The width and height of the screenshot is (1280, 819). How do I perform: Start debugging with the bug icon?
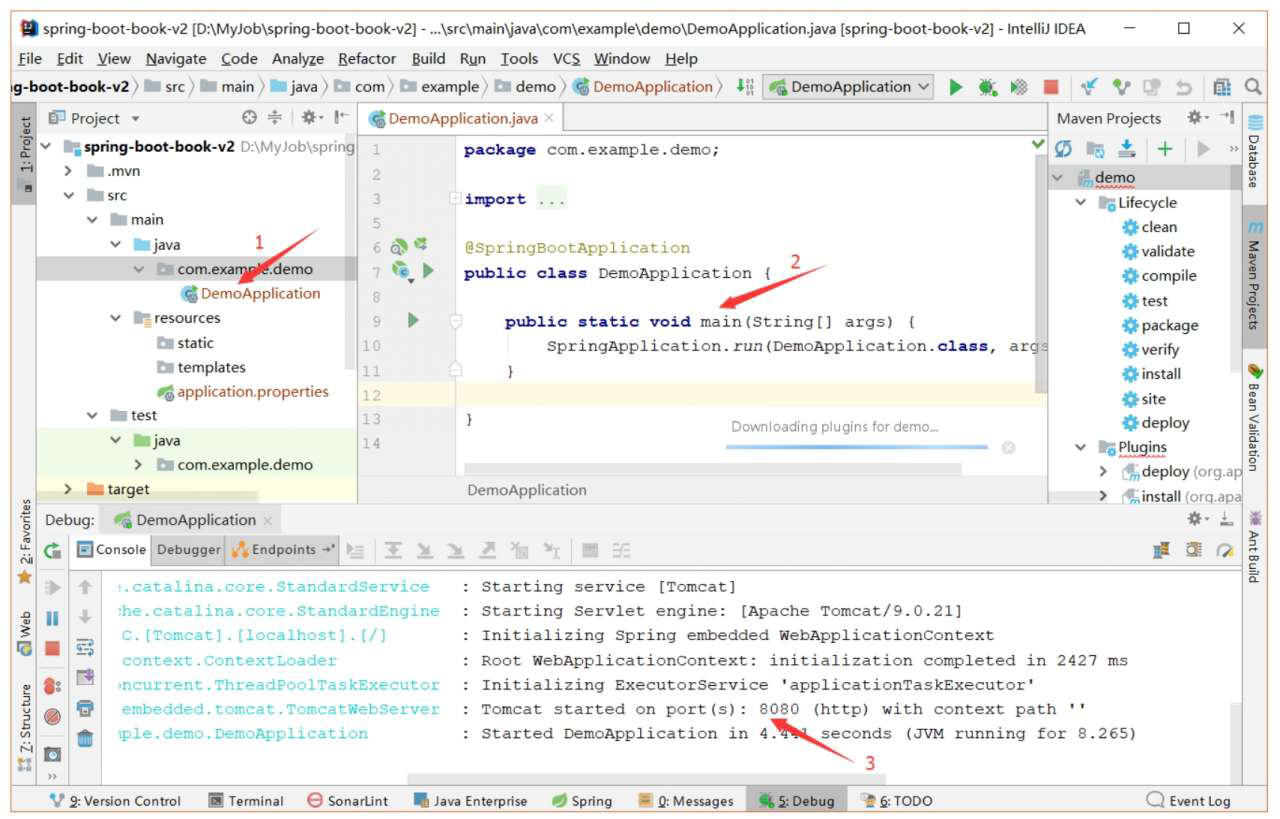[x=987, y=87]
